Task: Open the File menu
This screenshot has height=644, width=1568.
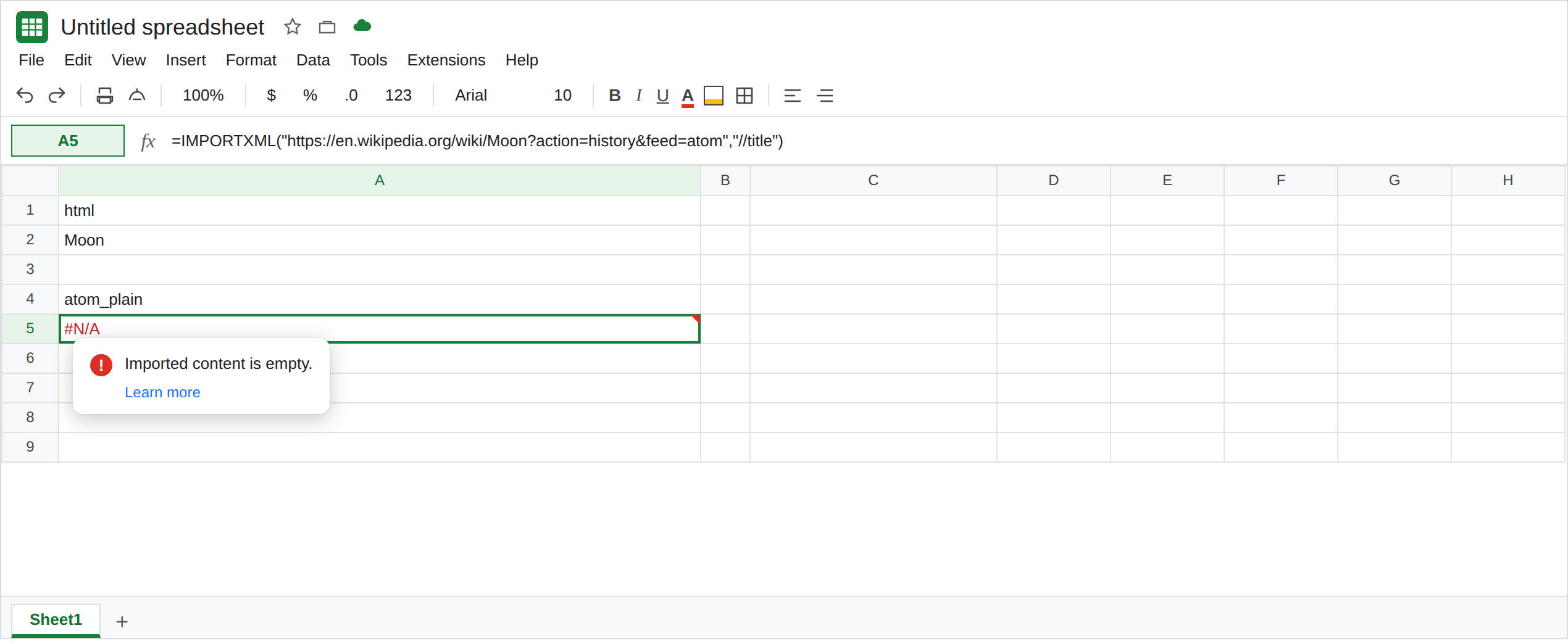Action: (x=31, y=60)
